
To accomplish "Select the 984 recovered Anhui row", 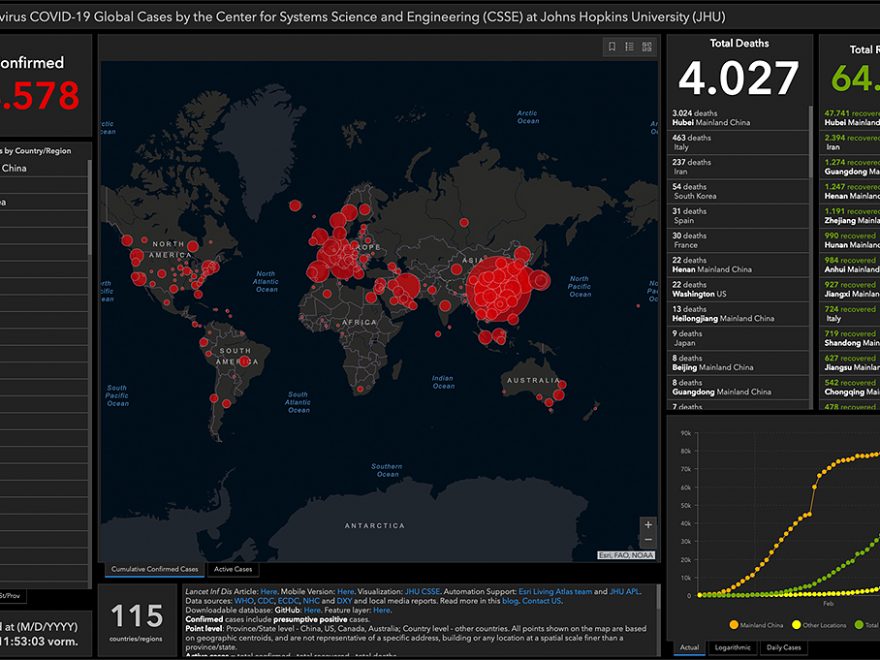I will coord(850,265).
